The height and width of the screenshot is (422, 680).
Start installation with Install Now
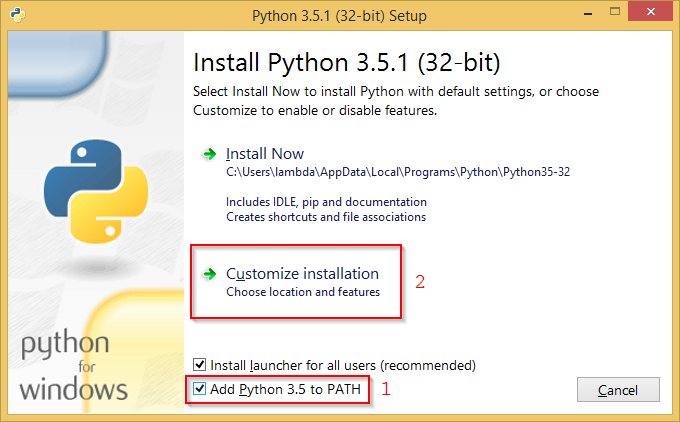(265, 154)
